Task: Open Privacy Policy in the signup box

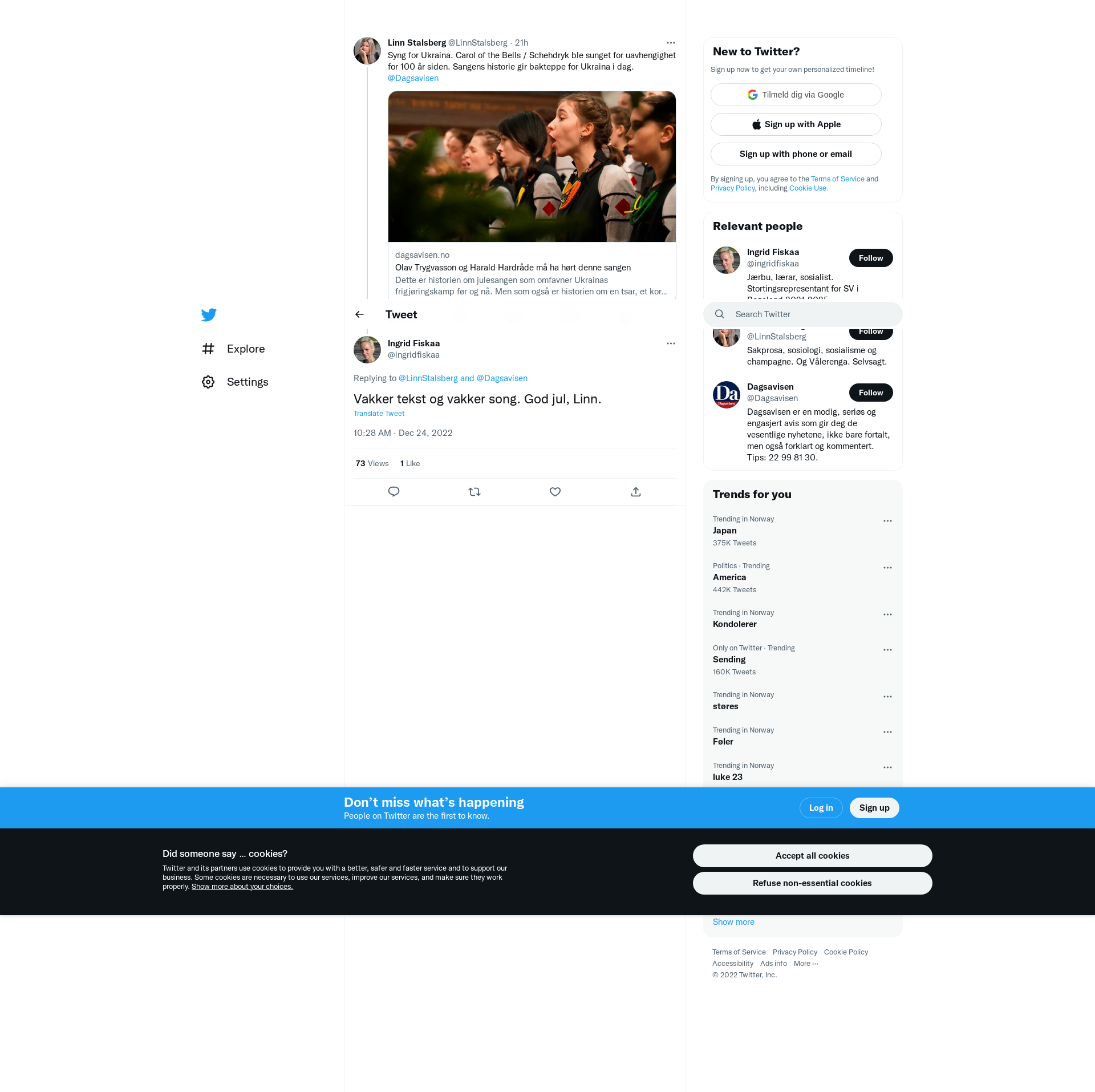Action: (732, 188)
